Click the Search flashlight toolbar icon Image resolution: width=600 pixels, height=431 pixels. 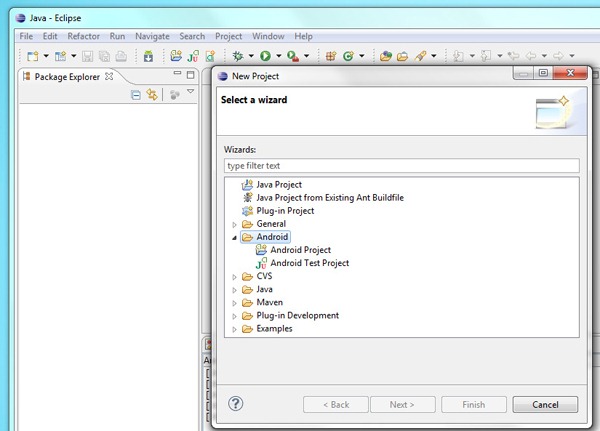point(420,56)
